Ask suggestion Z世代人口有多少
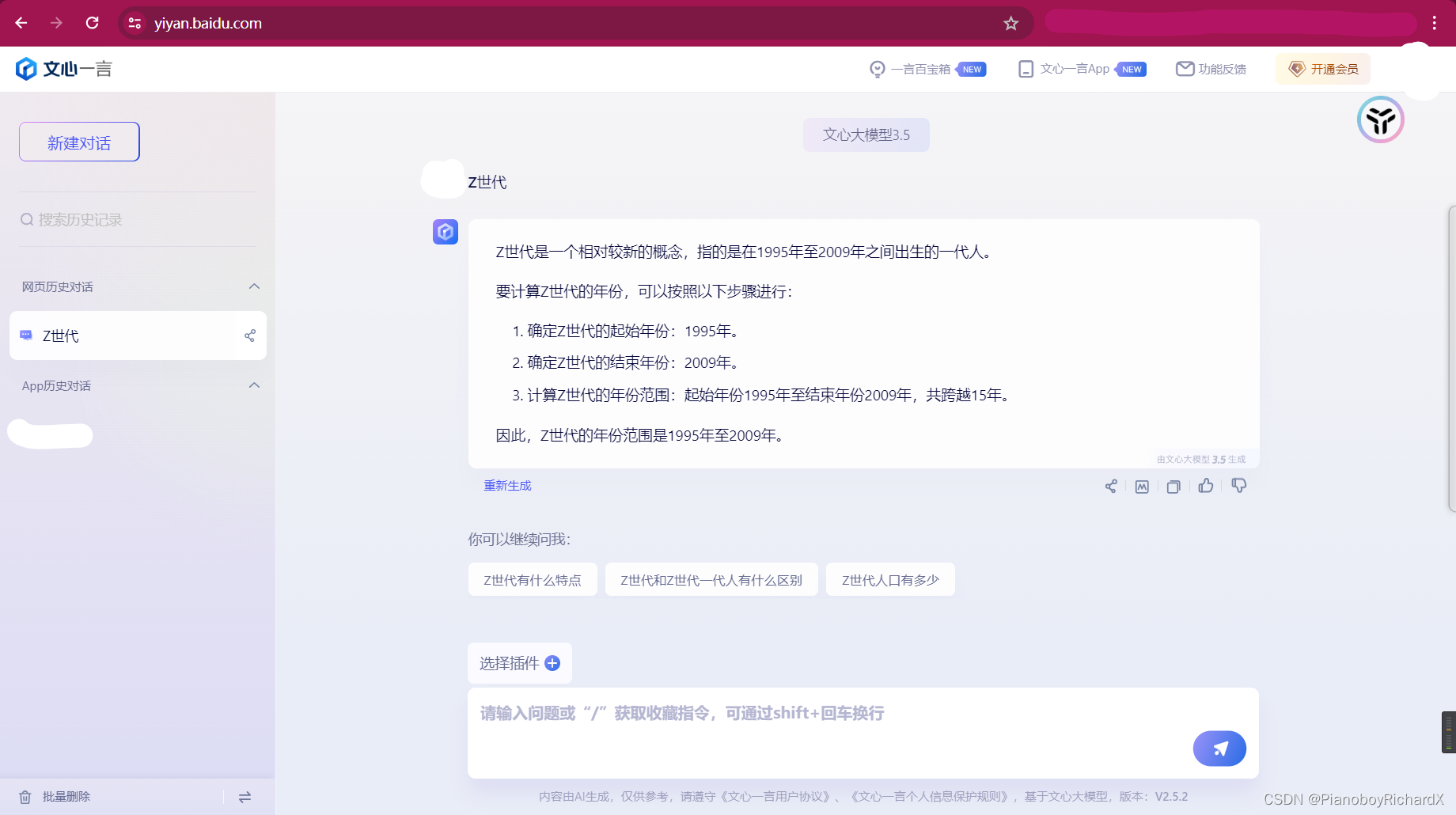Screen dimensions: 1456x815 pyautogui.click(x=890, y=580)
